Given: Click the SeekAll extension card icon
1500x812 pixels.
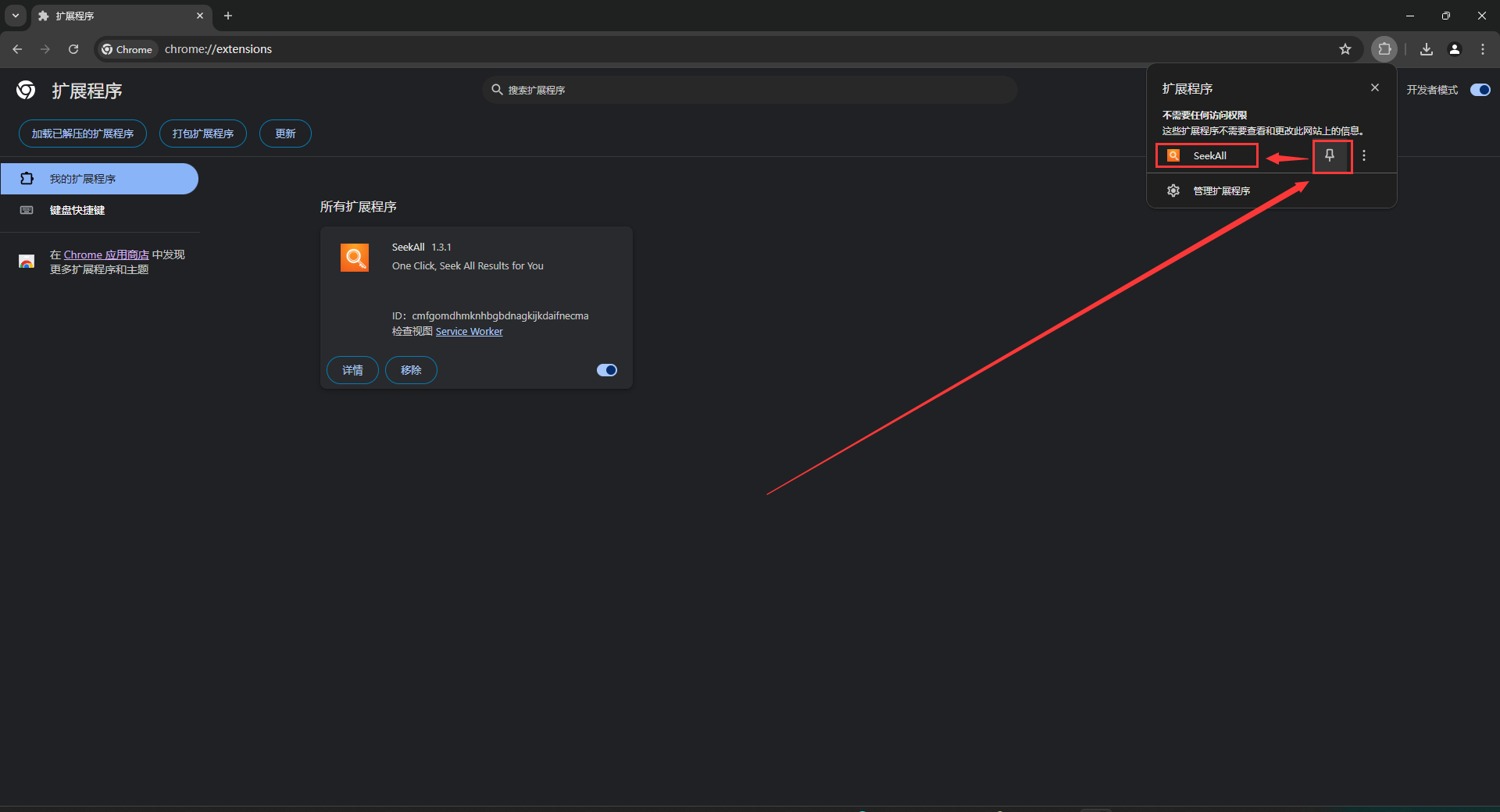Looking at the screenshot, I should pyautogui.click(x=355, y=257).
